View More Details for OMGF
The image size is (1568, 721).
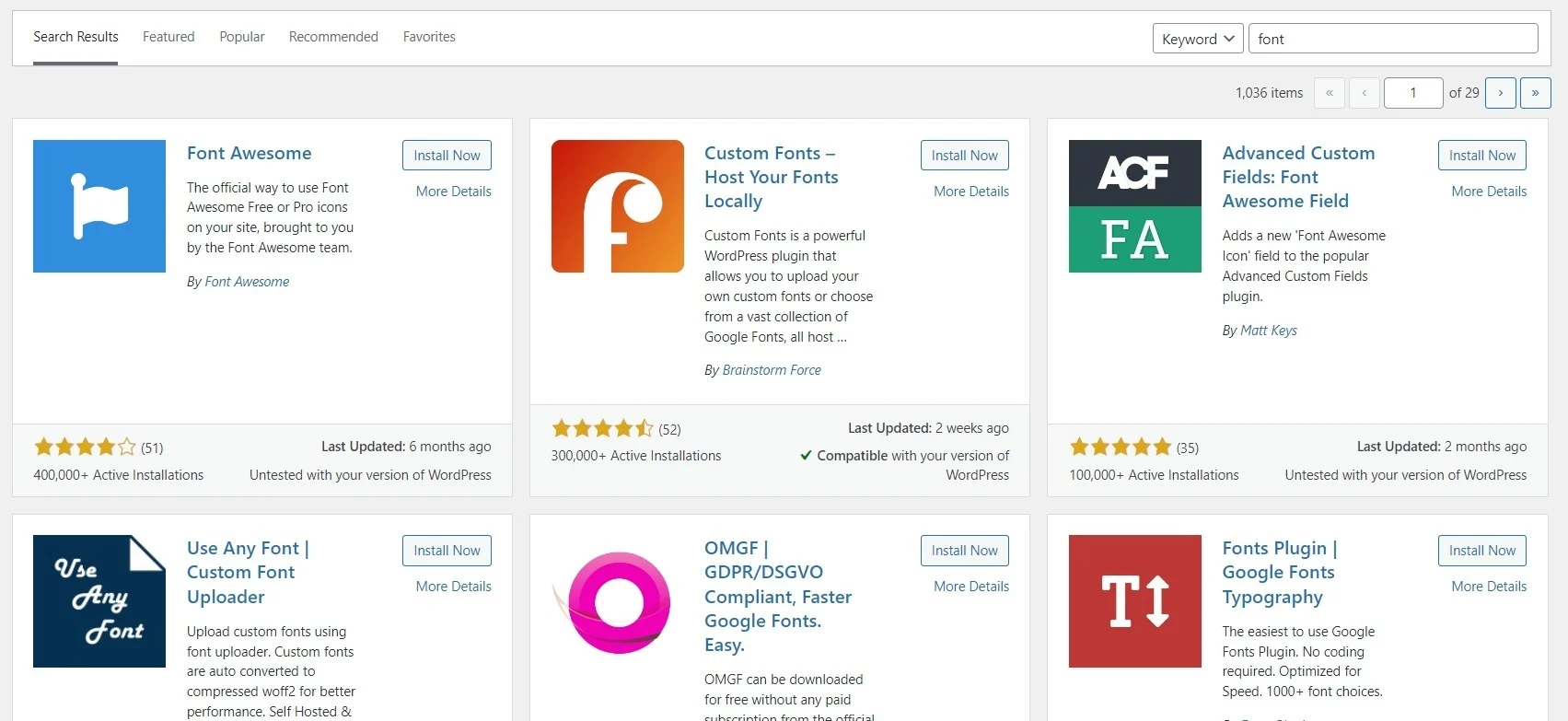tap(971, 587)
